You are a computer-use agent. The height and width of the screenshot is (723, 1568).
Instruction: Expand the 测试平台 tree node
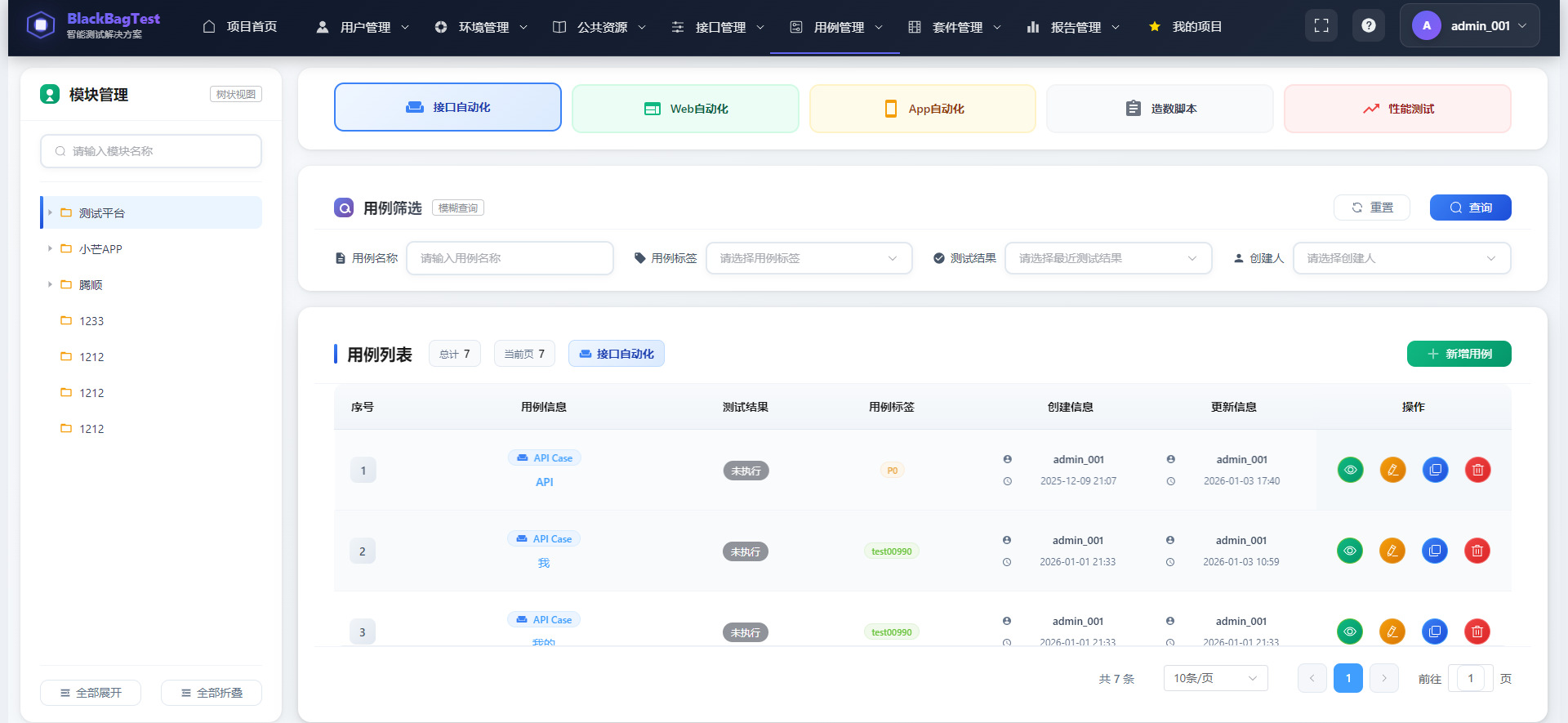pos(50,212)
